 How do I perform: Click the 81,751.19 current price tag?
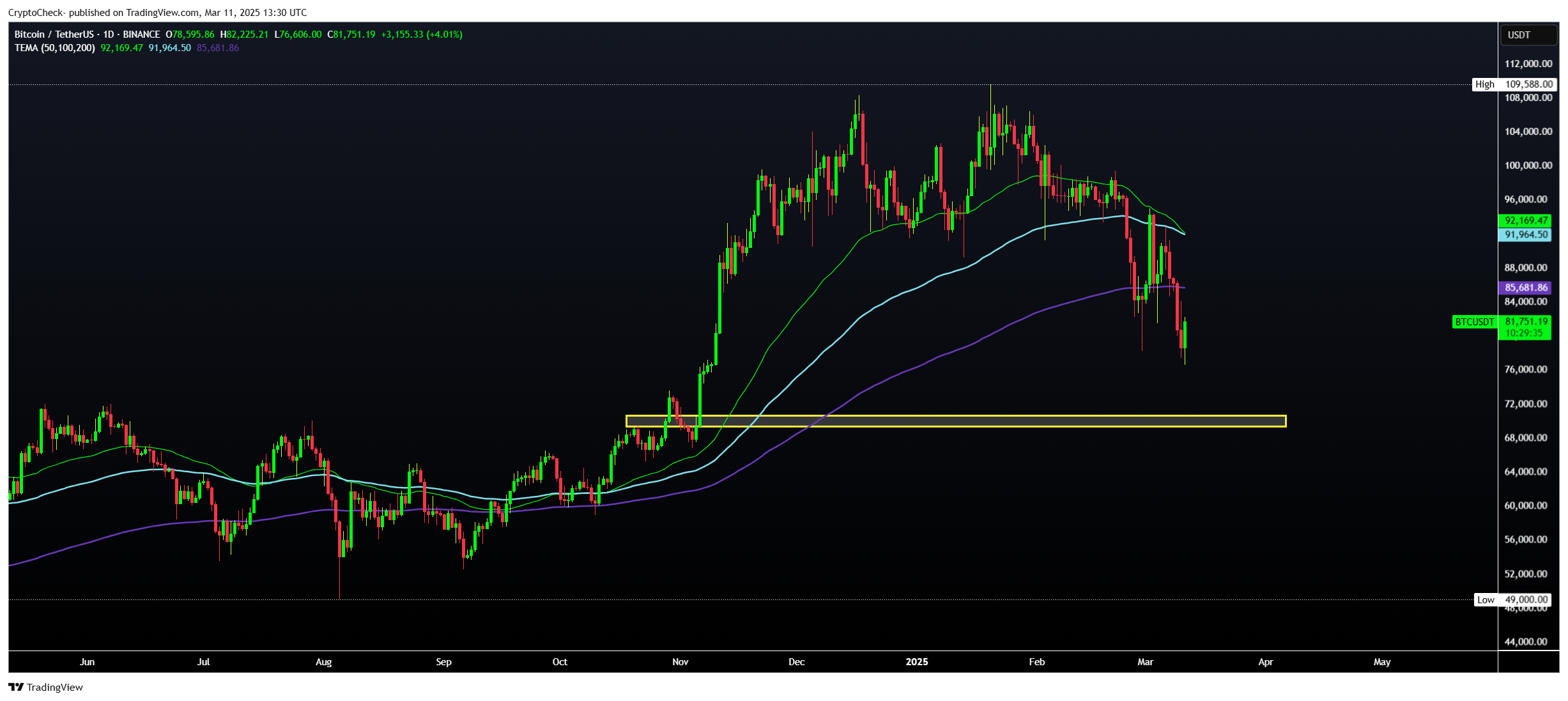(1525, 321)
